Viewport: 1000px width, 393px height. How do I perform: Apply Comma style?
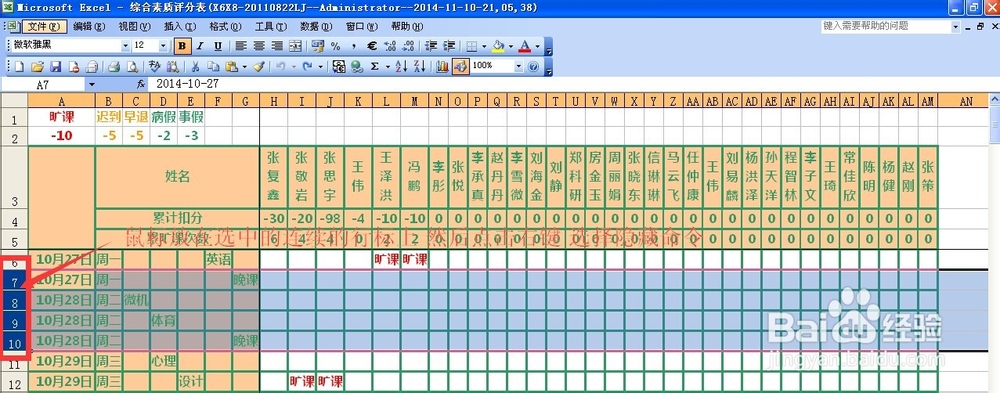(353, 46)
